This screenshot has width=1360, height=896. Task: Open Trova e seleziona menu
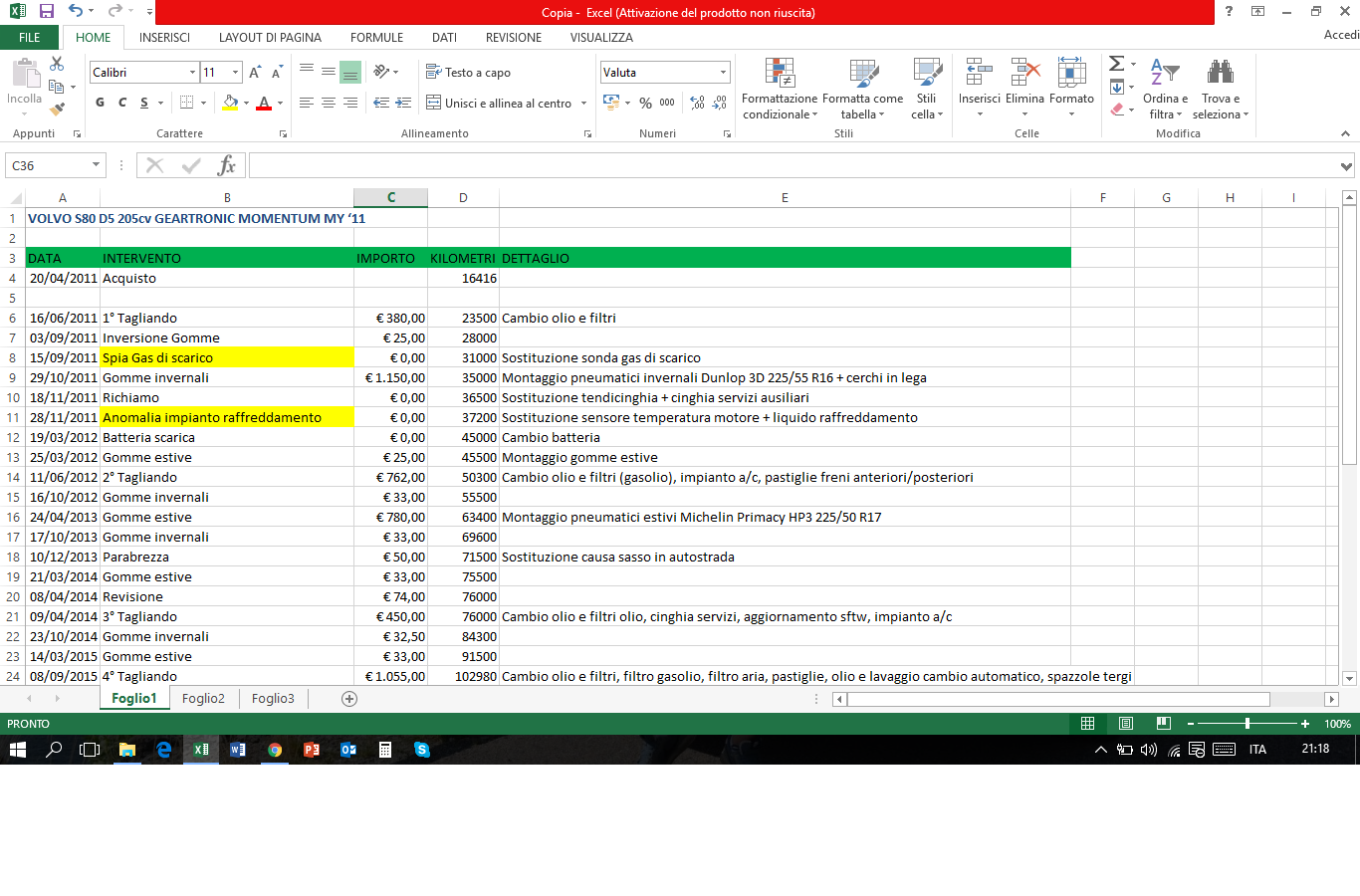[x=1221, y=90]
